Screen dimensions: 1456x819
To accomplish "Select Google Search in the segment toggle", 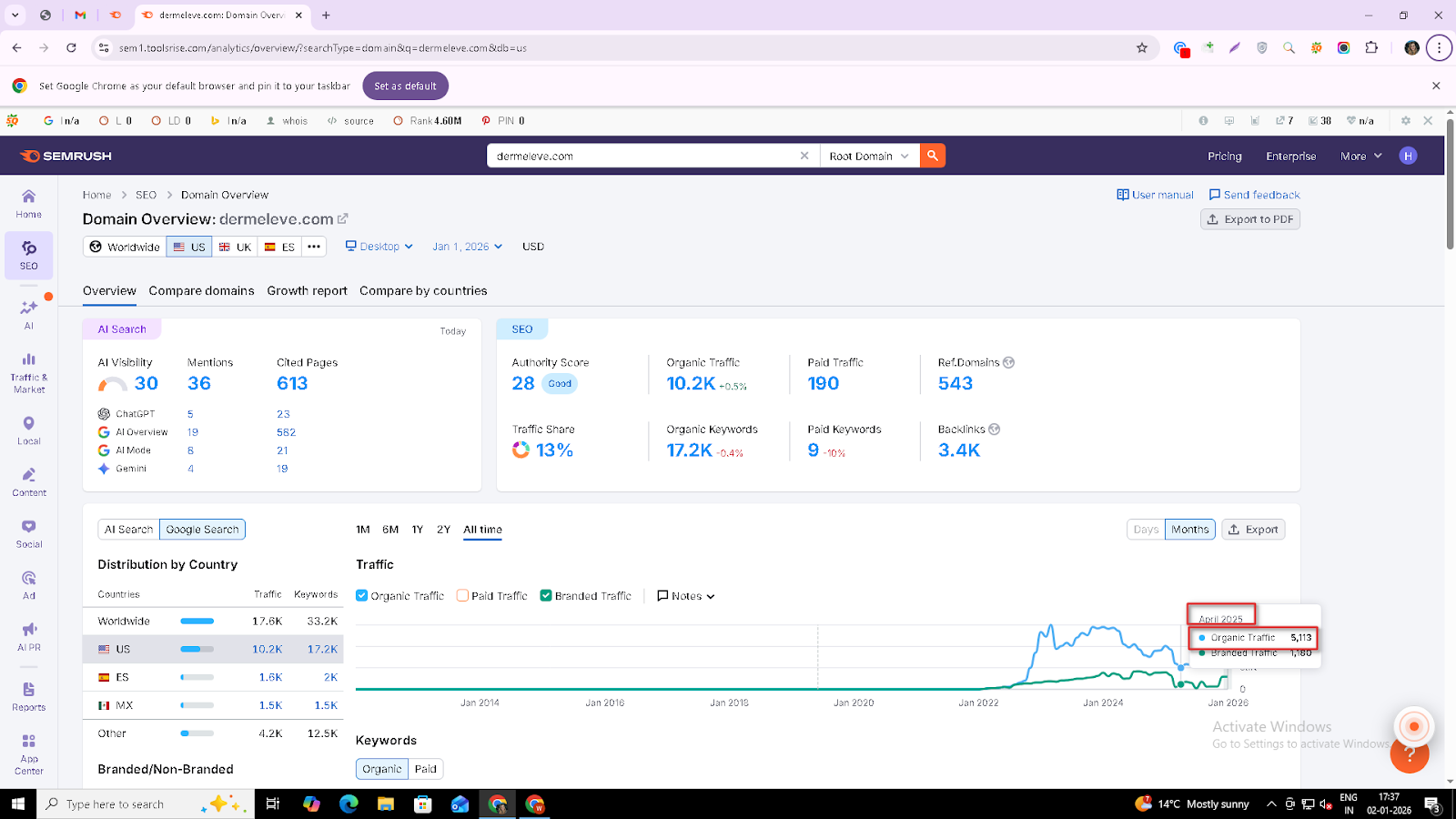I will tap(202, 530).
